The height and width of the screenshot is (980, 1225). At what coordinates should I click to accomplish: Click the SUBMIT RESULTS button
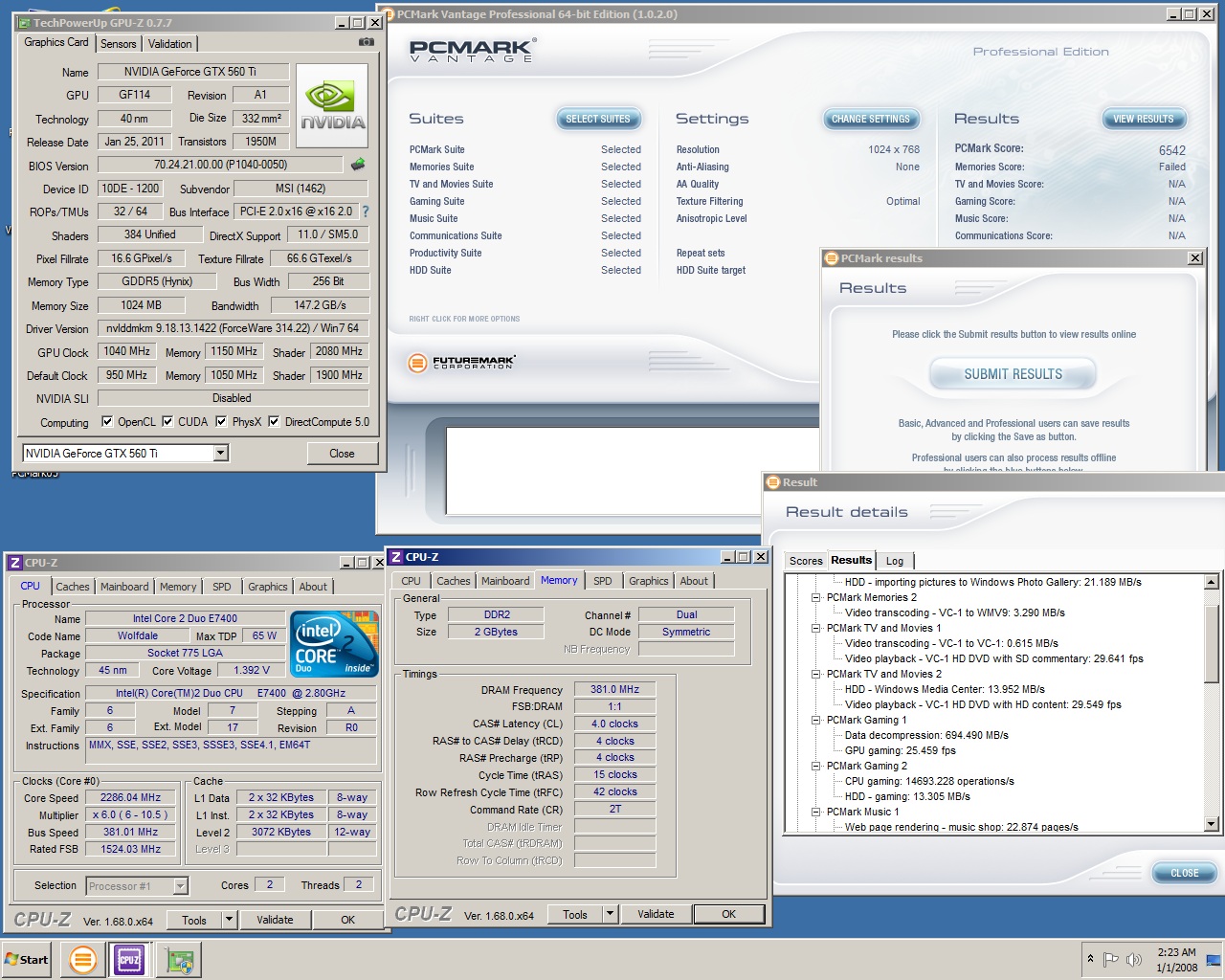click(x=1013, y=374)
